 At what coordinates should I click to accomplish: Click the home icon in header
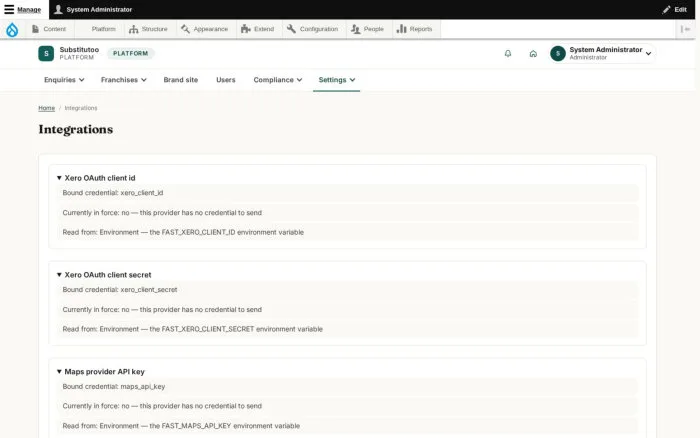pyautogui.click(x=533, y=54)
